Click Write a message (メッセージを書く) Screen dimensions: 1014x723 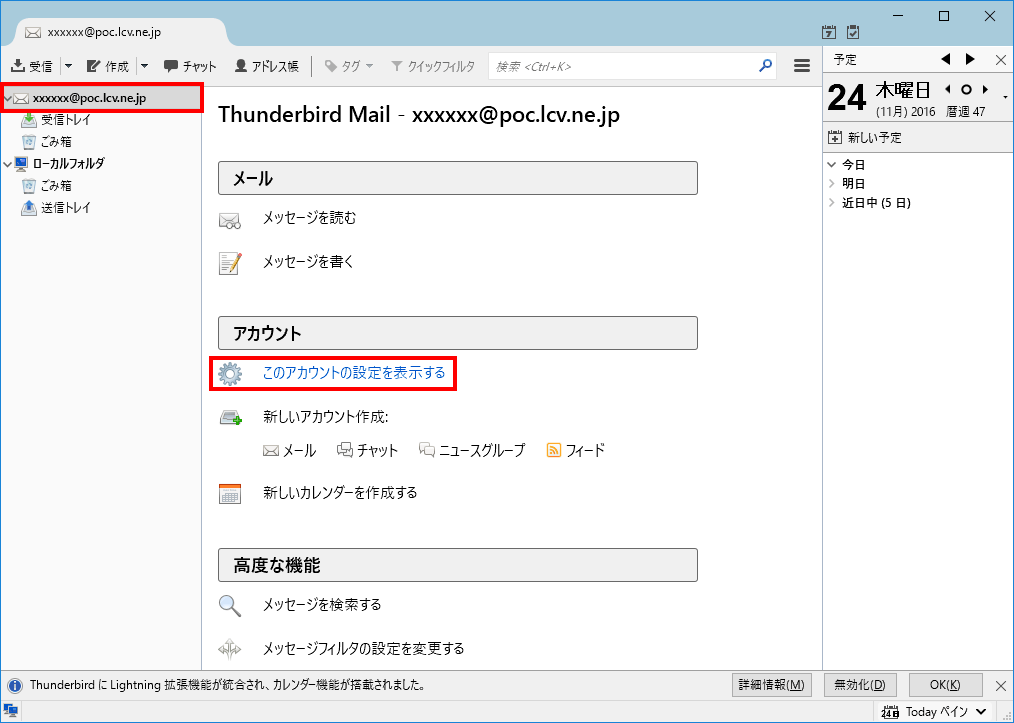[x=308, y=262]
